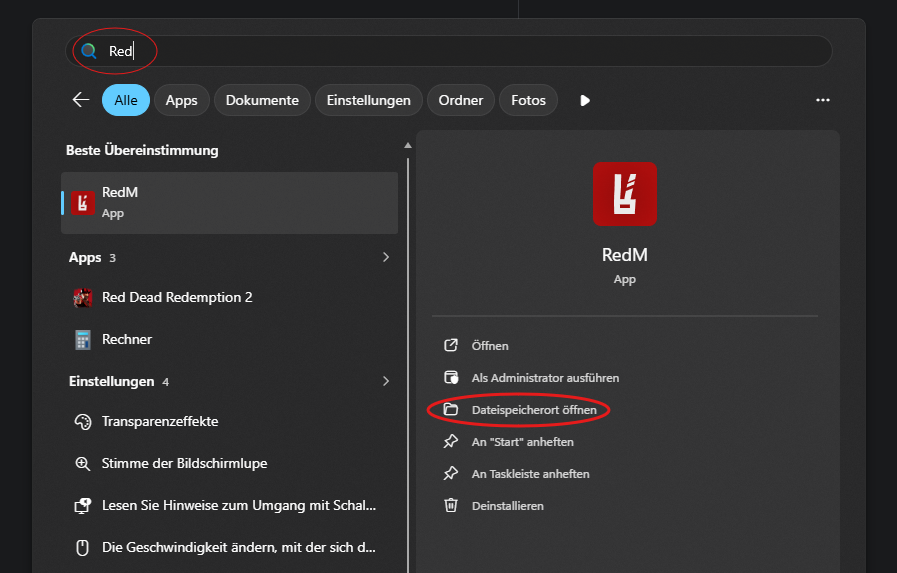
Task: Click the trash icon for Deinstallieren
Action: pyautogui.click(x=451, y=506)
